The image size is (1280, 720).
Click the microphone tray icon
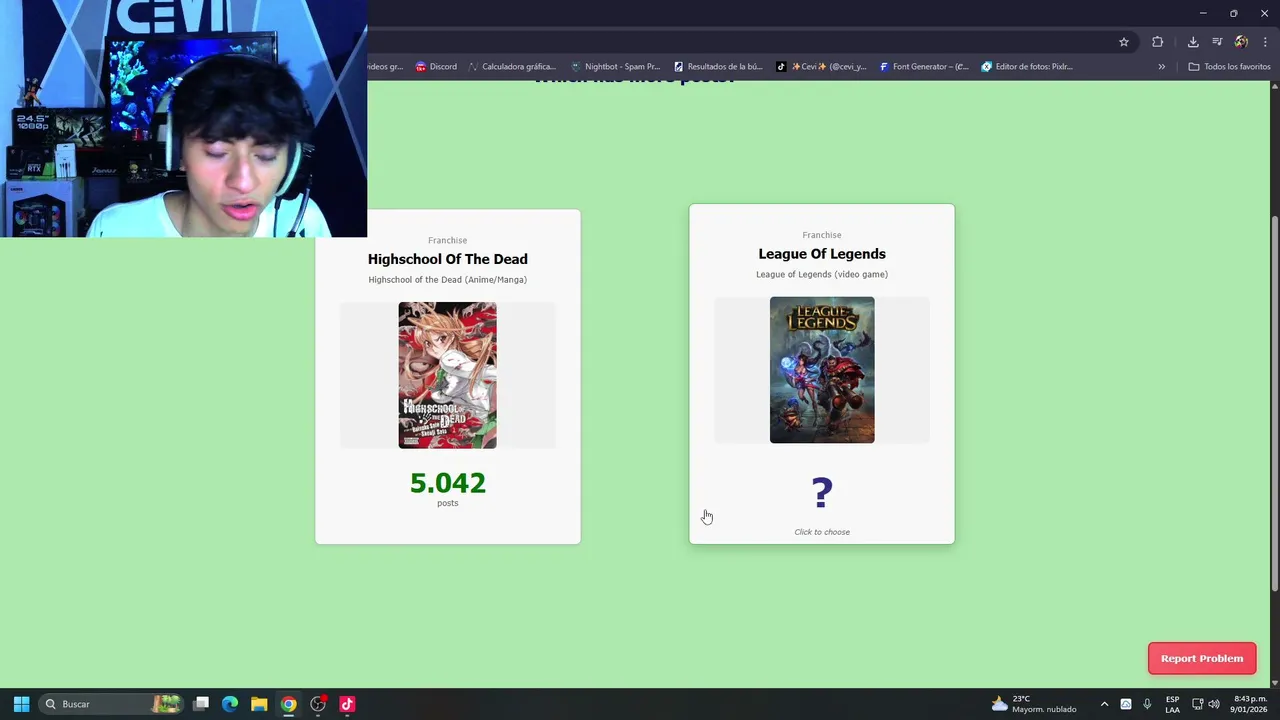[1147, 704]
